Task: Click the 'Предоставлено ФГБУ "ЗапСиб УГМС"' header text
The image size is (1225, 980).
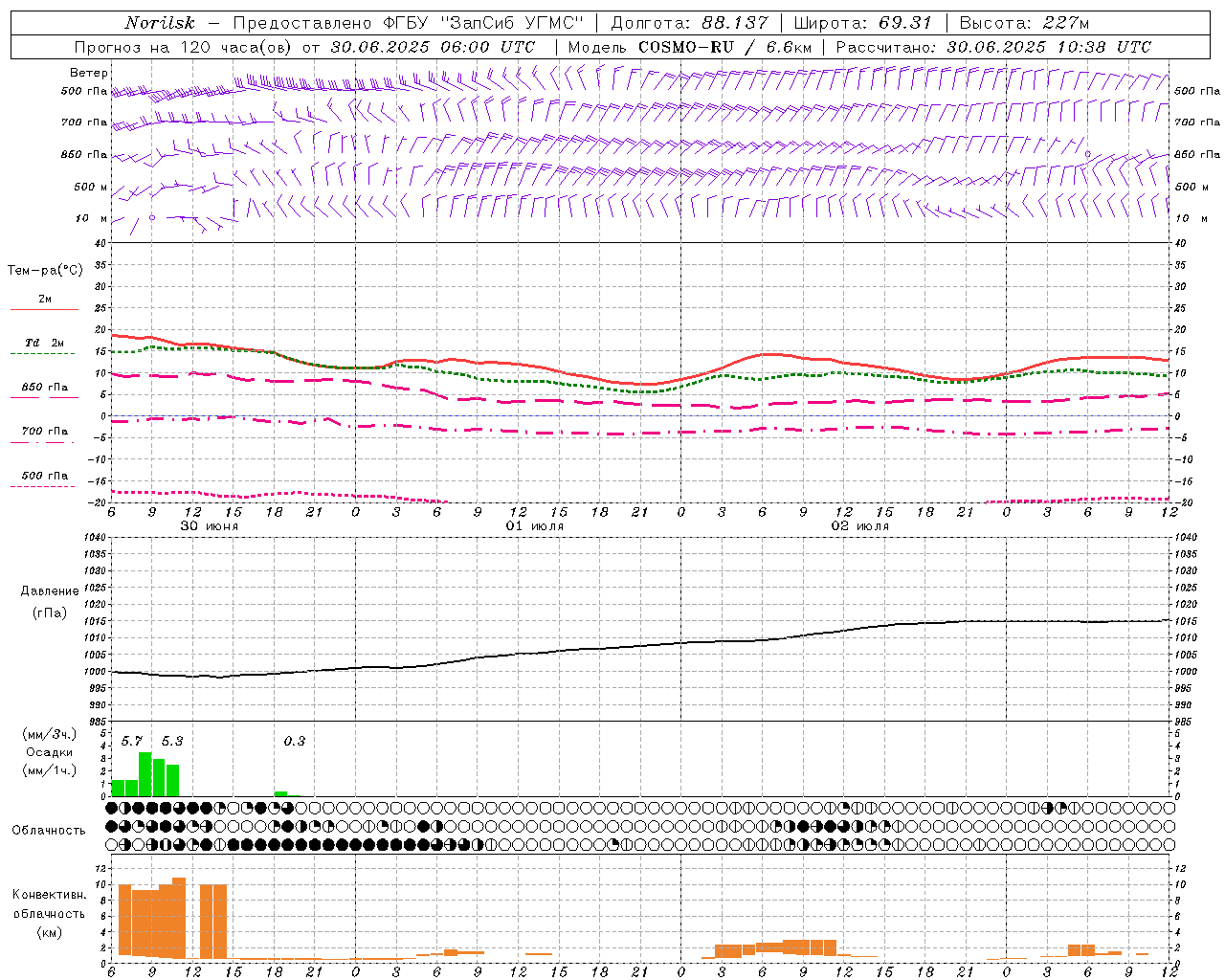Action: tap(409, 23)
